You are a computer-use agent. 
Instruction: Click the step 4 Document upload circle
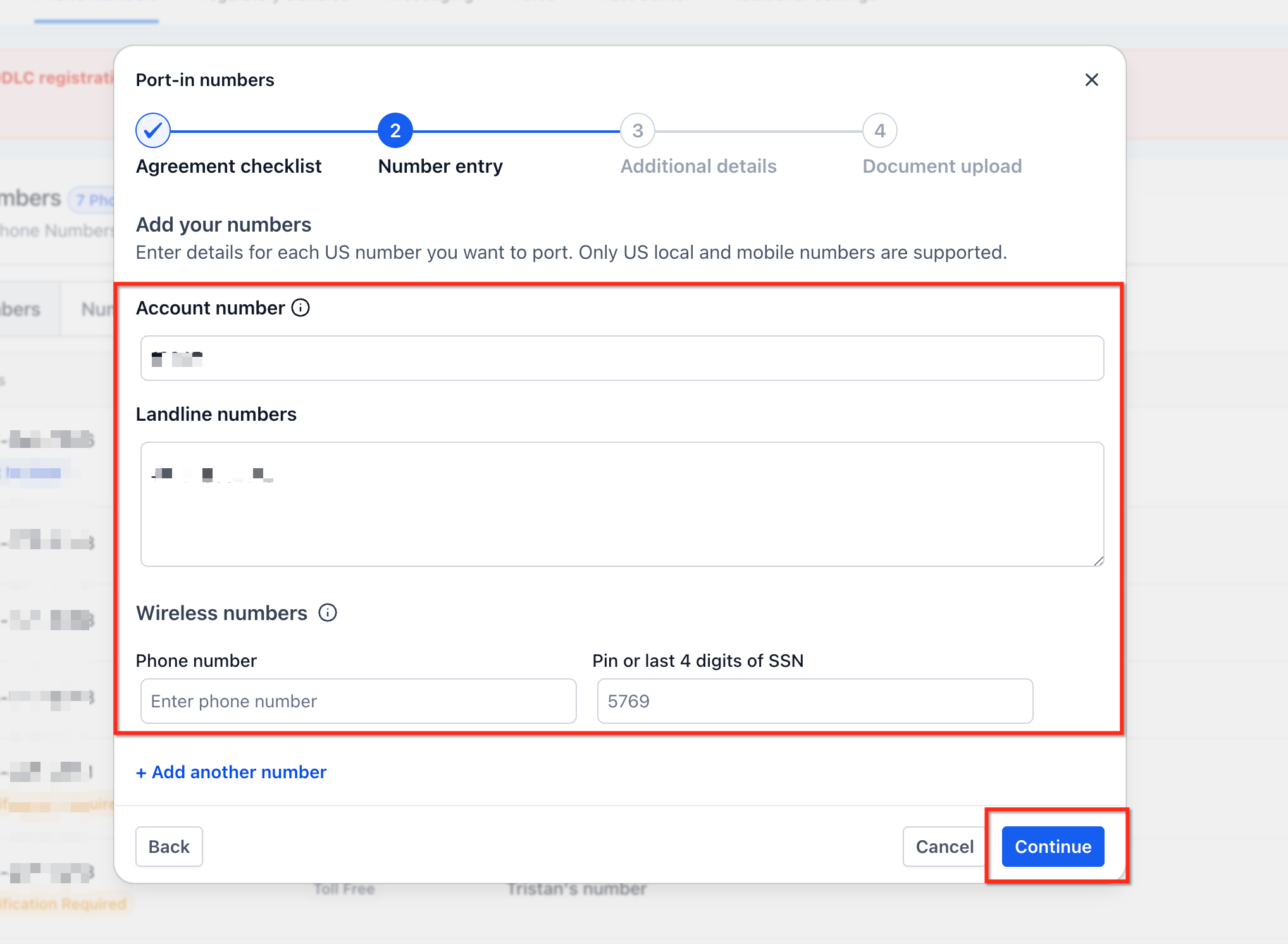click(x=880, y=130)
